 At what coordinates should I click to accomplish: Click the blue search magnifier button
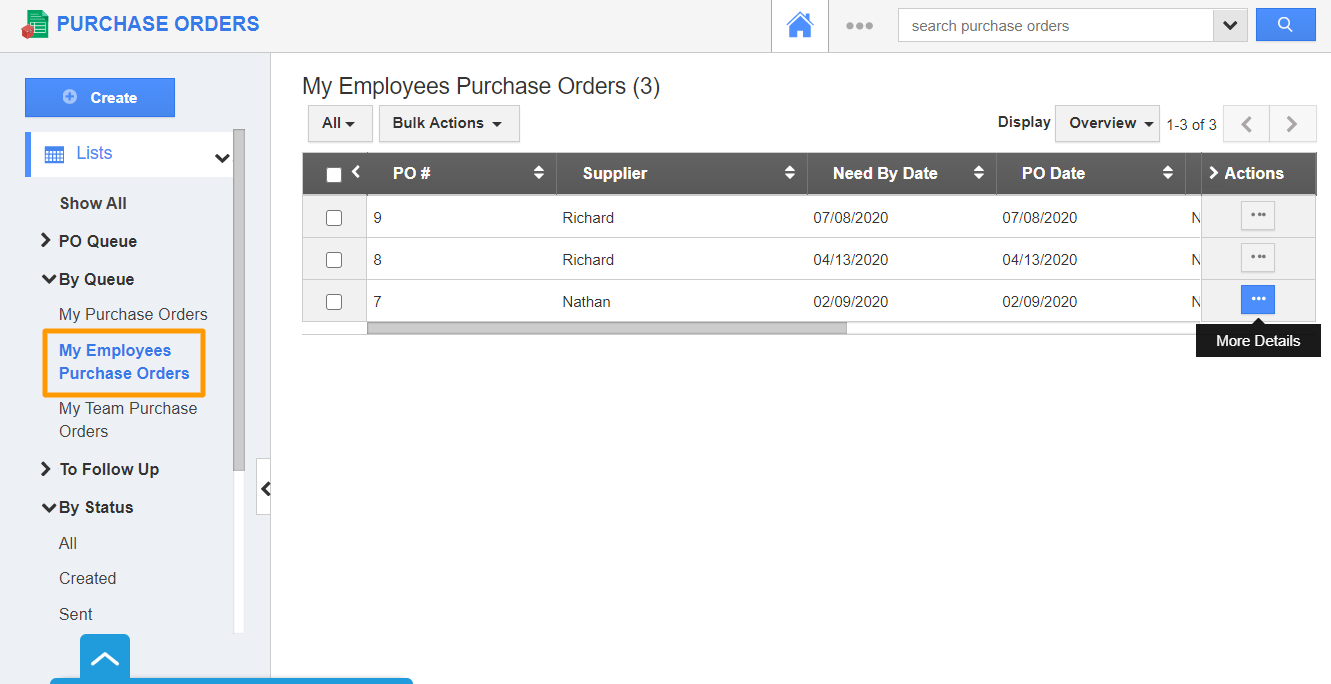(x=1285, y=26)
